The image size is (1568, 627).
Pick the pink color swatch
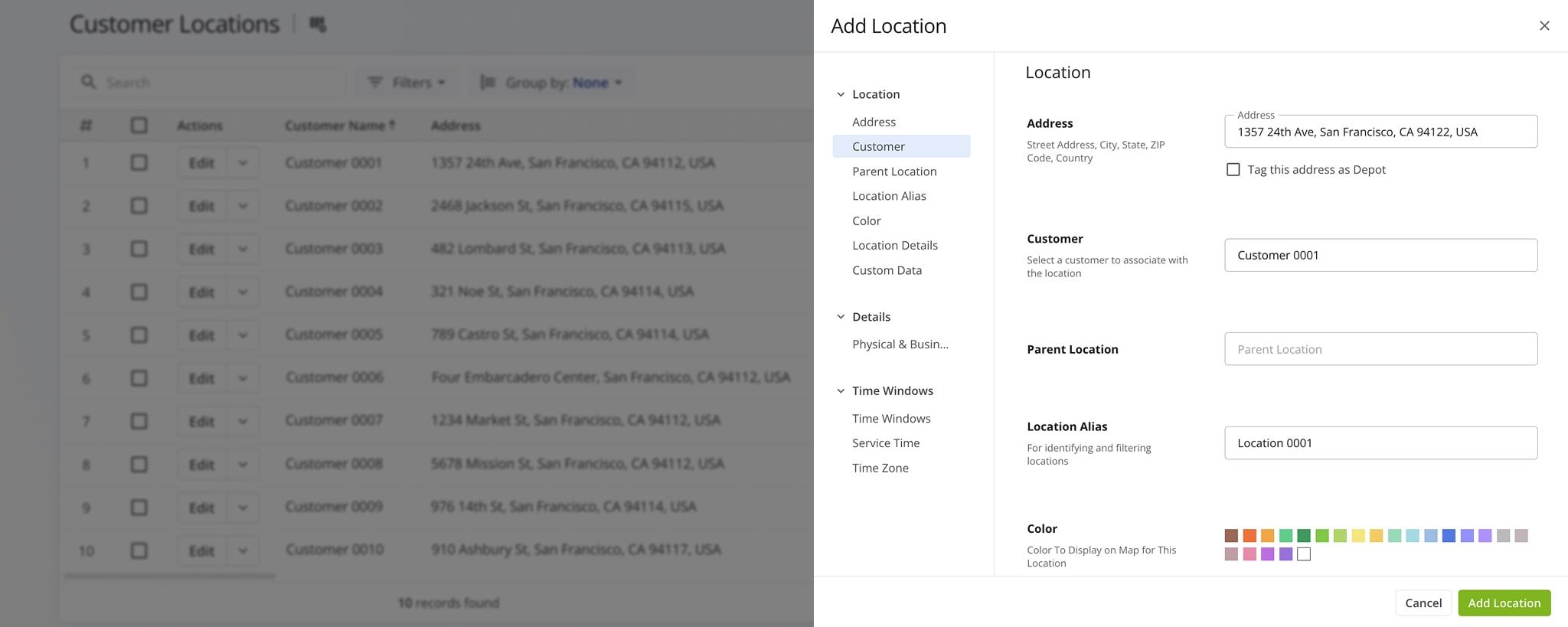(x=1249, y=554)
